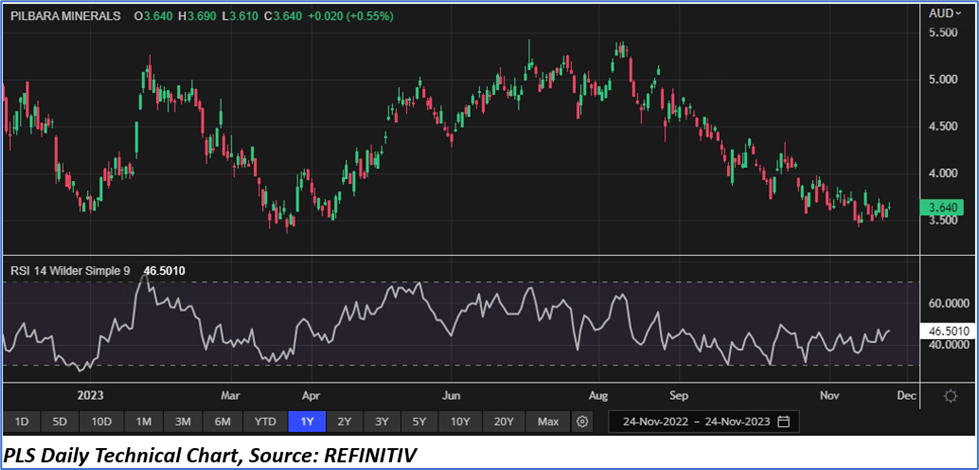The image size is (979, 470).
Task: Click the Jun label on time axis
Action: pos(451,396)
